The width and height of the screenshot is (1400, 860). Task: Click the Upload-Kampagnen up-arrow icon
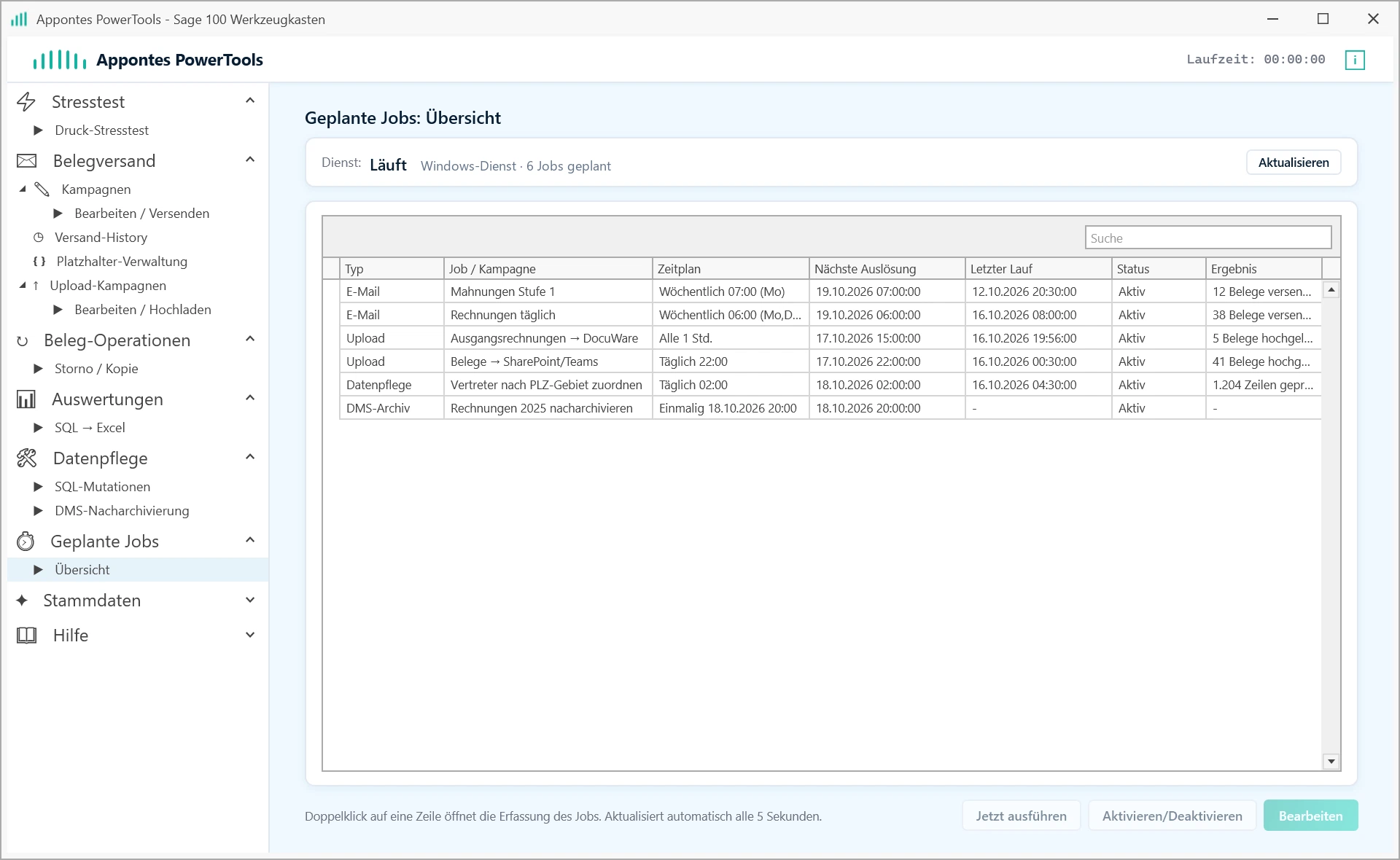(36, 286)
